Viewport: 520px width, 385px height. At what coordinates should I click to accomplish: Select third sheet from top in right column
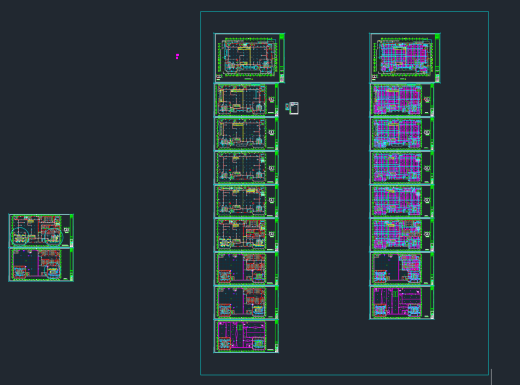[402, 134]
